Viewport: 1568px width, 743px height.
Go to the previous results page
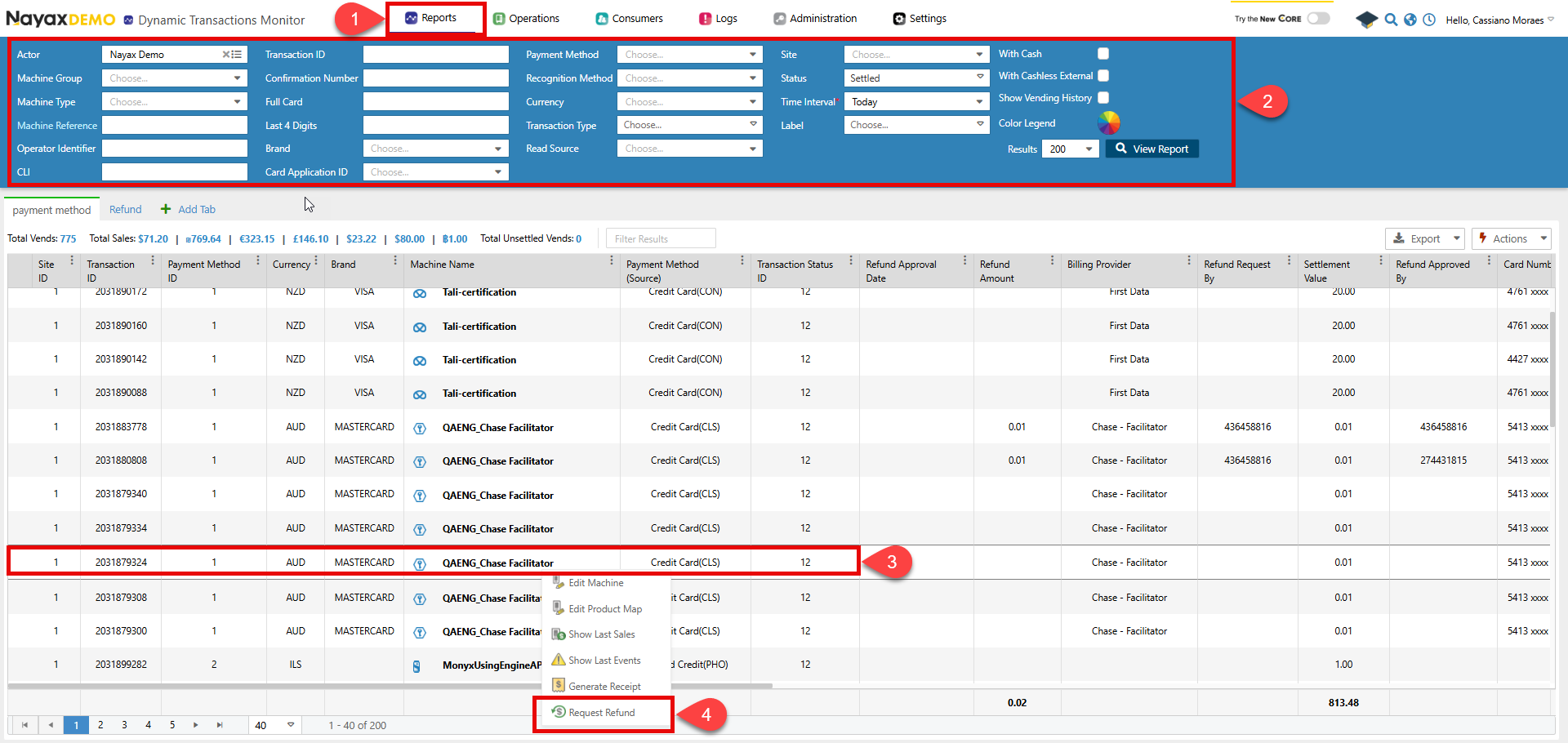pos(51,725)
